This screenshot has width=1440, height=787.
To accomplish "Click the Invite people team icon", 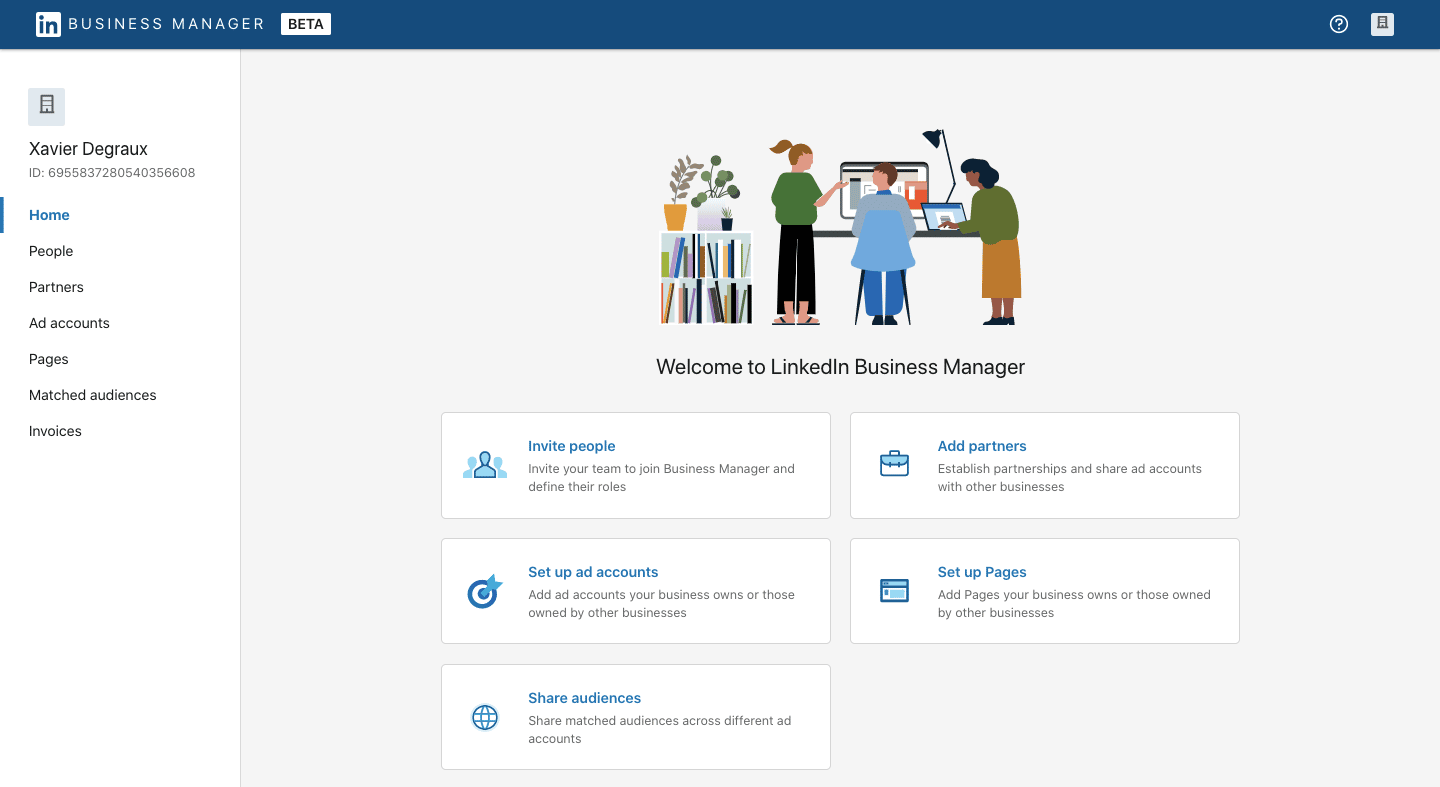I will click(x=485, y=463).
